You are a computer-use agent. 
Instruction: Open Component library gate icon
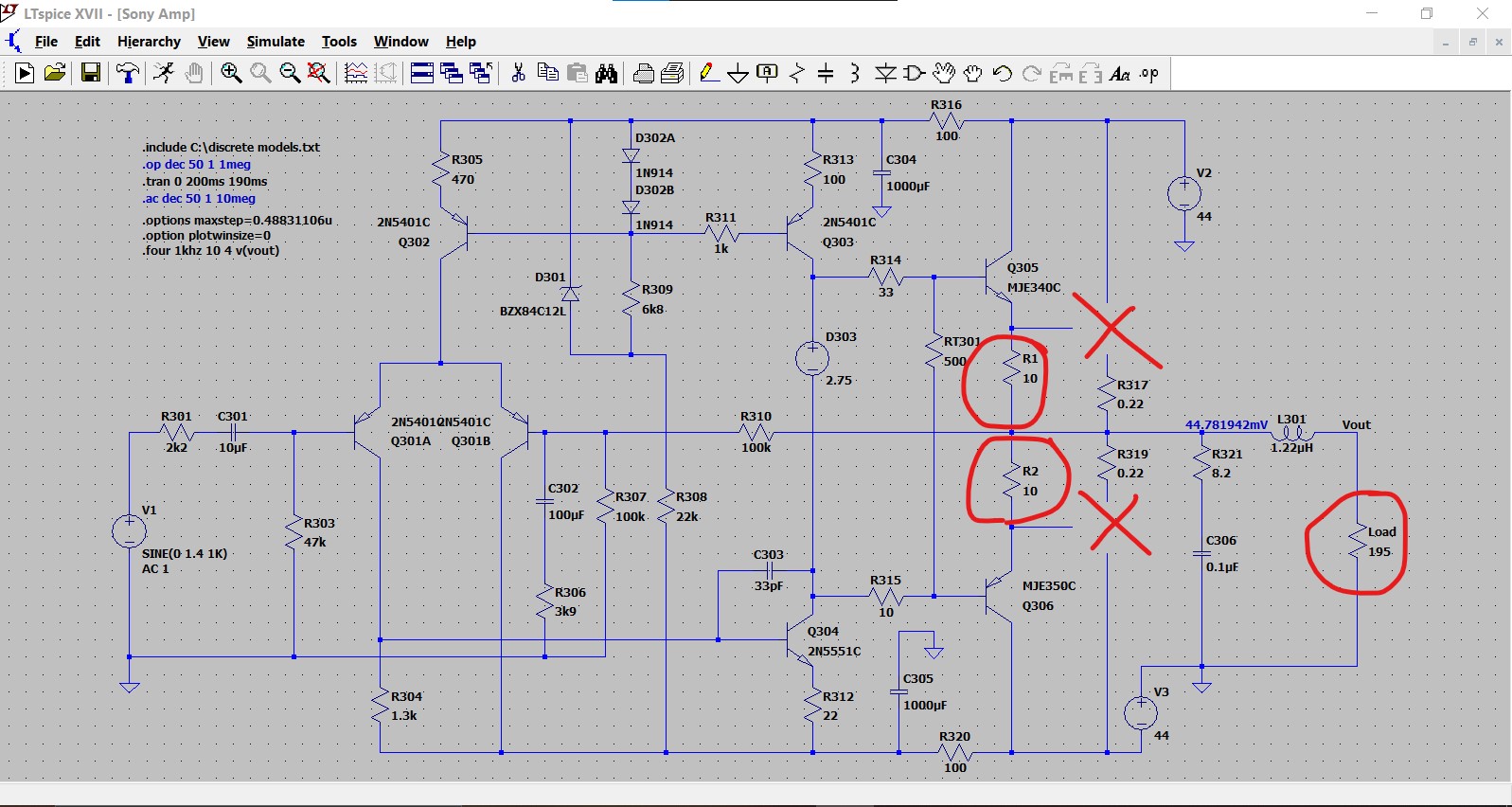click(915, 73)
